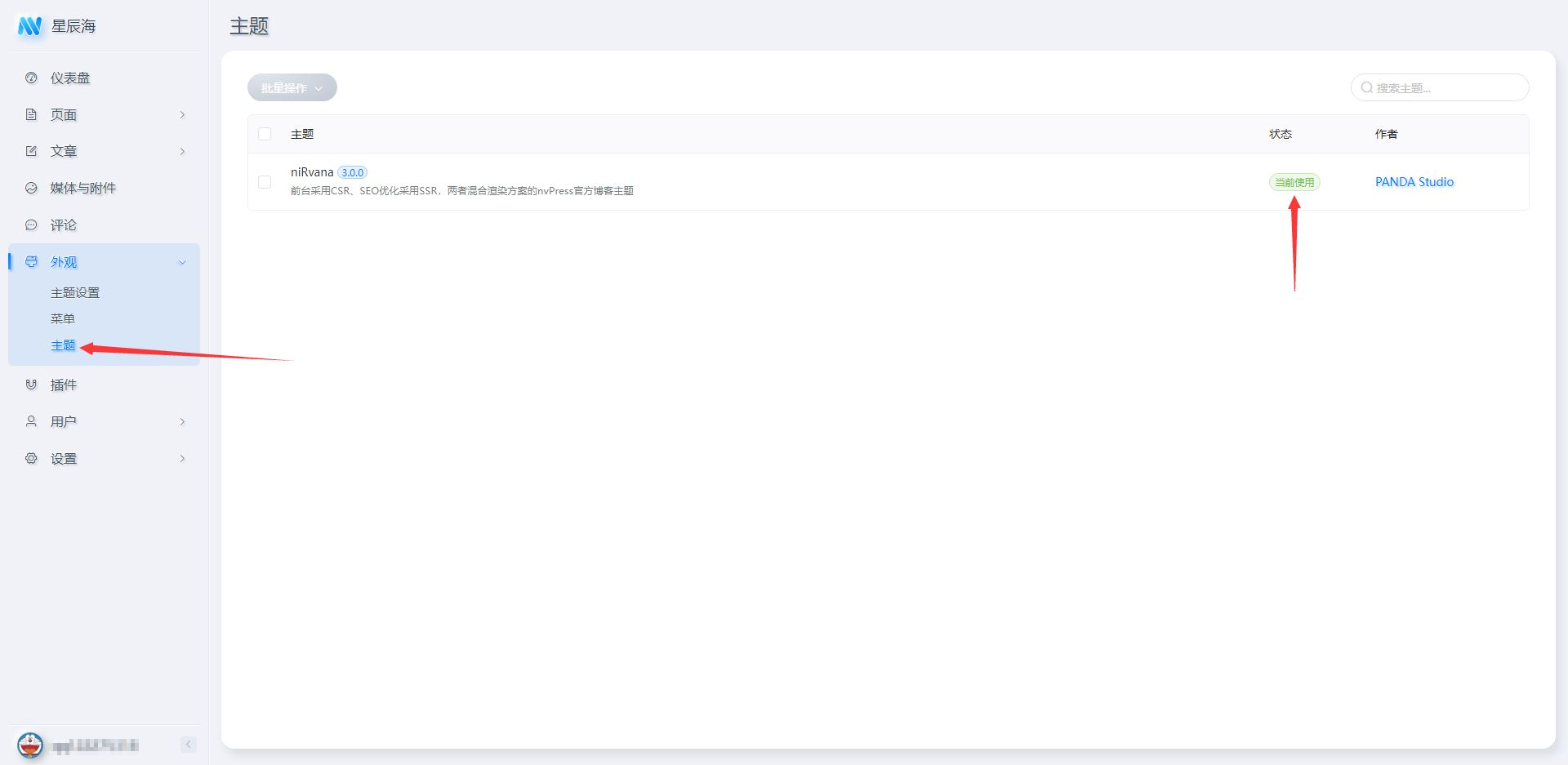This screenshot has width=1568, height=765.
Task: Tick the select-all checkbox in table header
Action: point(265,134)
